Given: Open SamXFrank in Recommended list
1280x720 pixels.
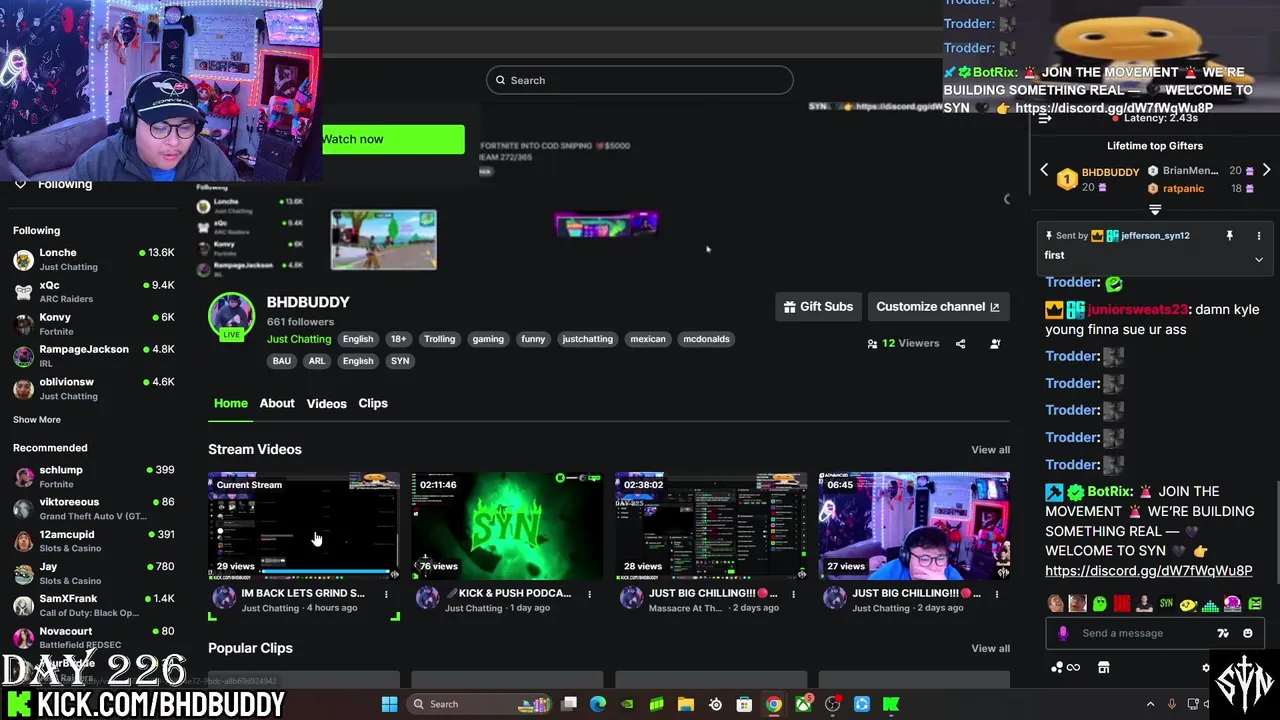Looking at the screenshot, I should [x=94, y=605].
